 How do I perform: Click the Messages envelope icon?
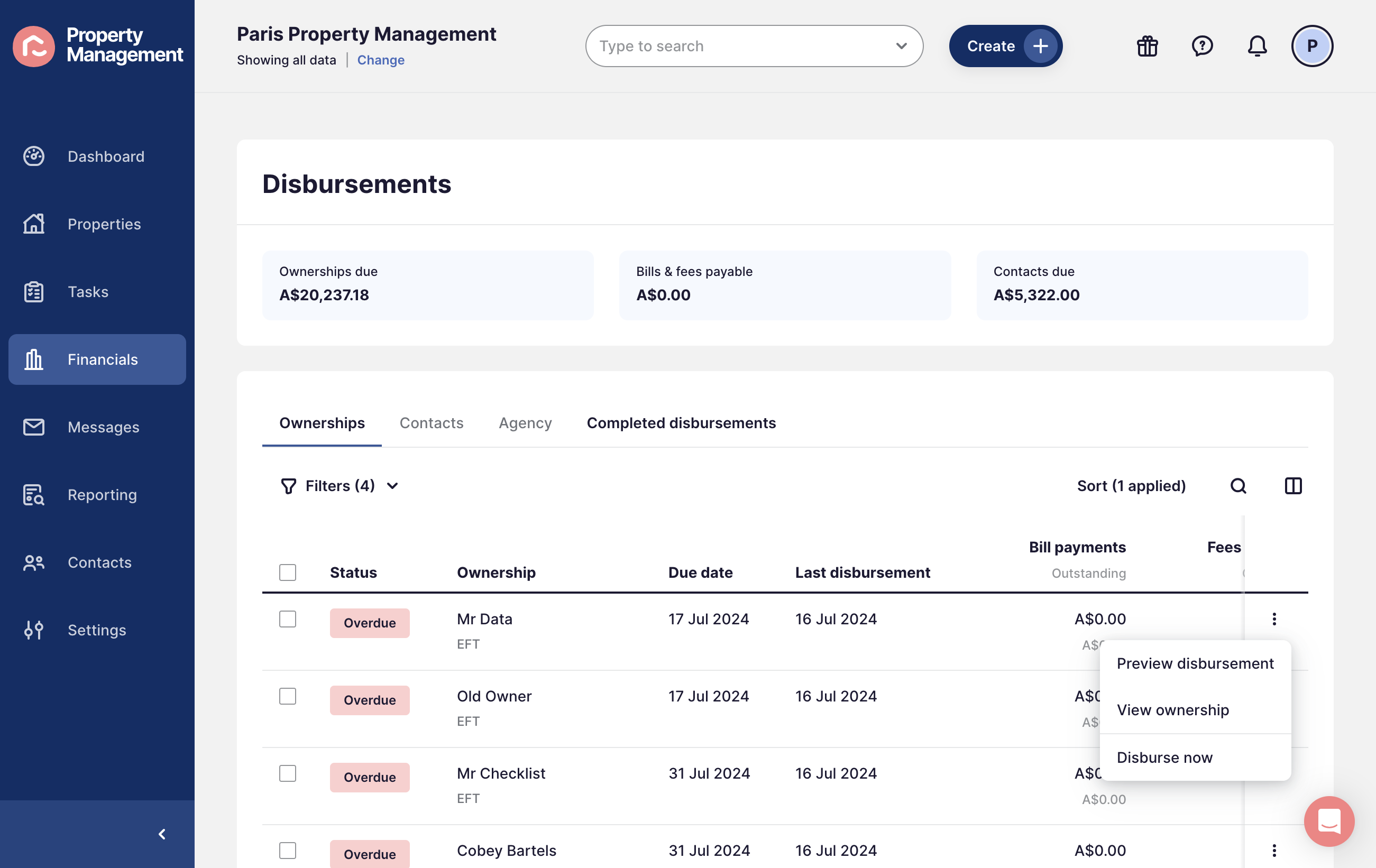34,427
